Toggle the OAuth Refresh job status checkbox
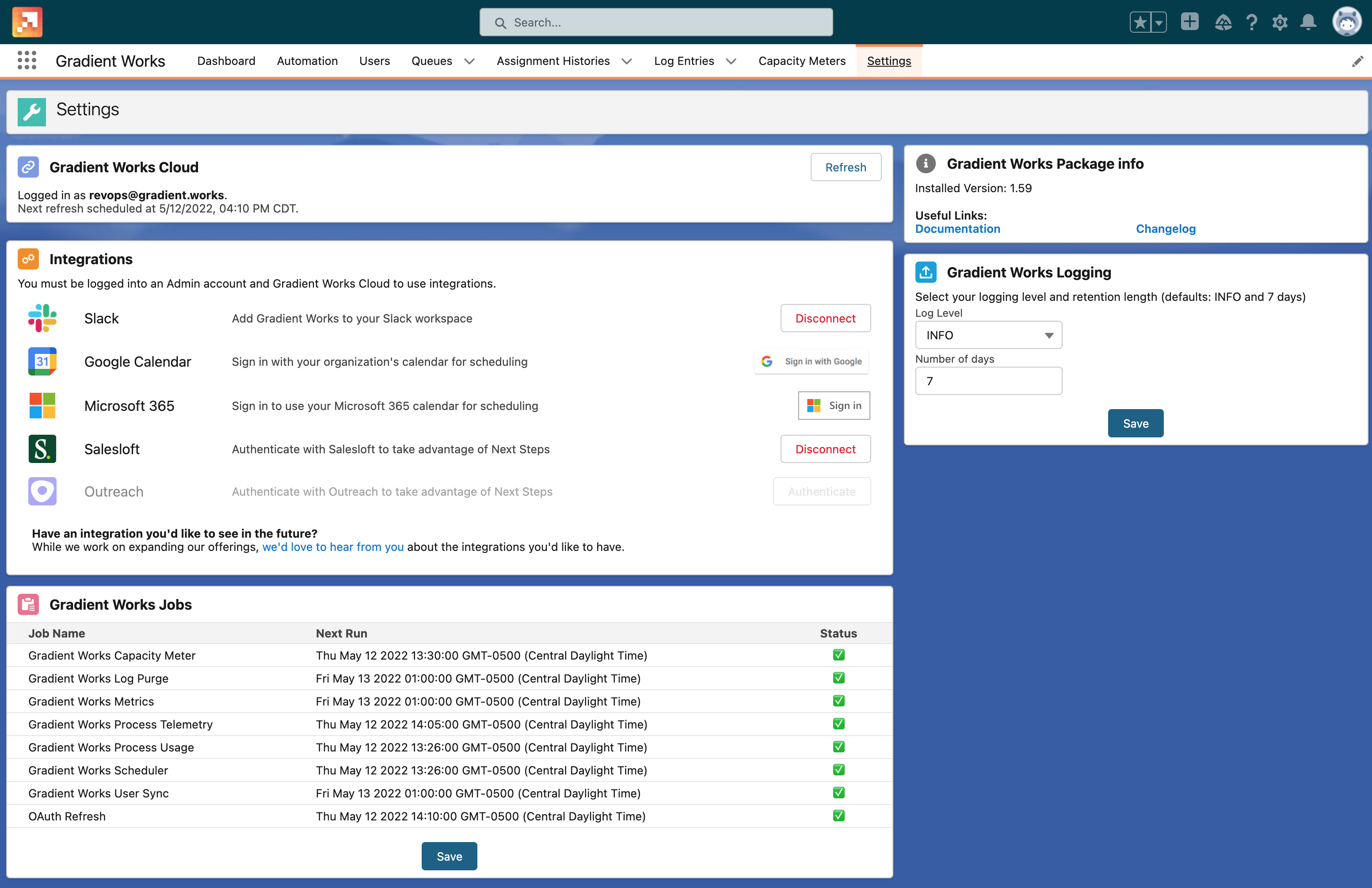The width and height of the screenshot is (1372, 888). coord(838,816)
